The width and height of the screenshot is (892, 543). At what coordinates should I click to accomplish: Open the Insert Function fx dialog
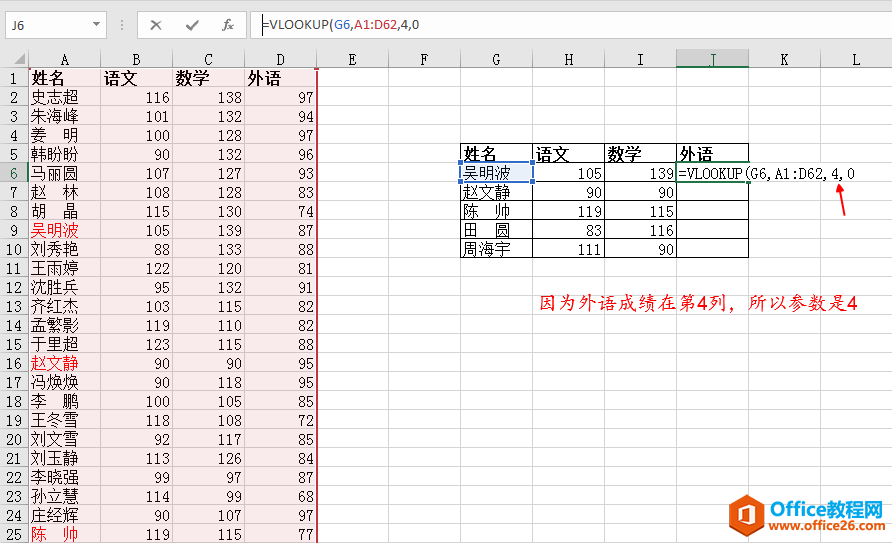coord(228,25)
